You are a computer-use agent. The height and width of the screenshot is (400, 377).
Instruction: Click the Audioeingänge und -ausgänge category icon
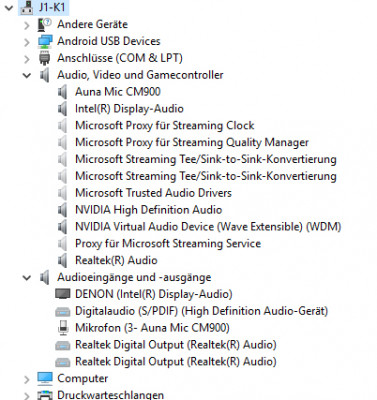(x=45, y=277)
